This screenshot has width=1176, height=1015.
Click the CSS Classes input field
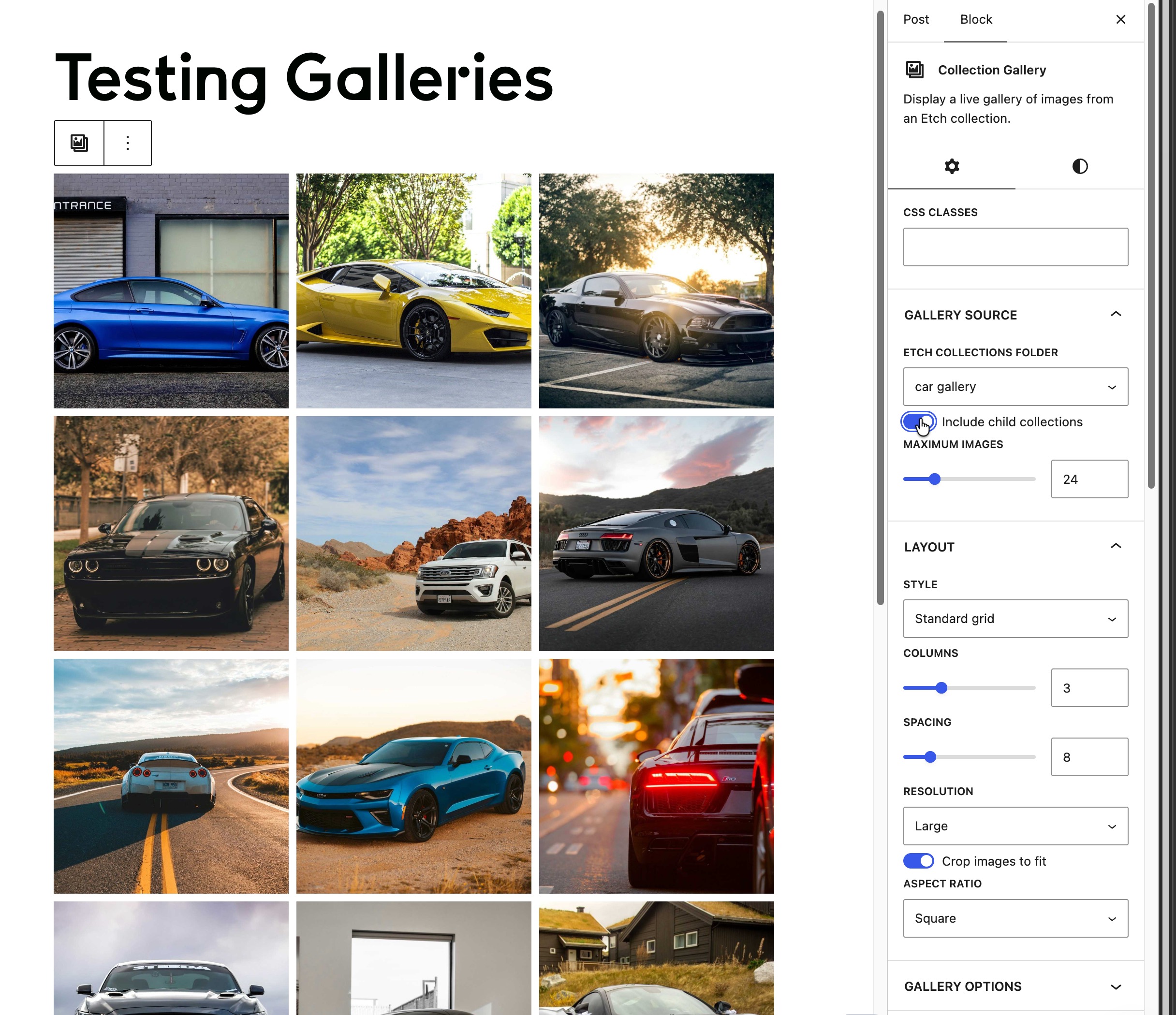pyautogui.click(x=1015, y=247)
